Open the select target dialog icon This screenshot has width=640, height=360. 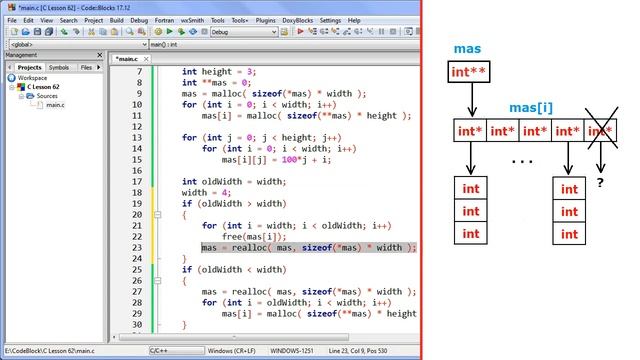284,31
